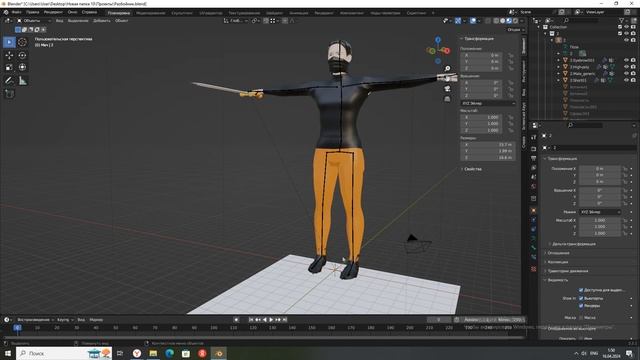Activate the Rotate tool

[x=22, y=56]
